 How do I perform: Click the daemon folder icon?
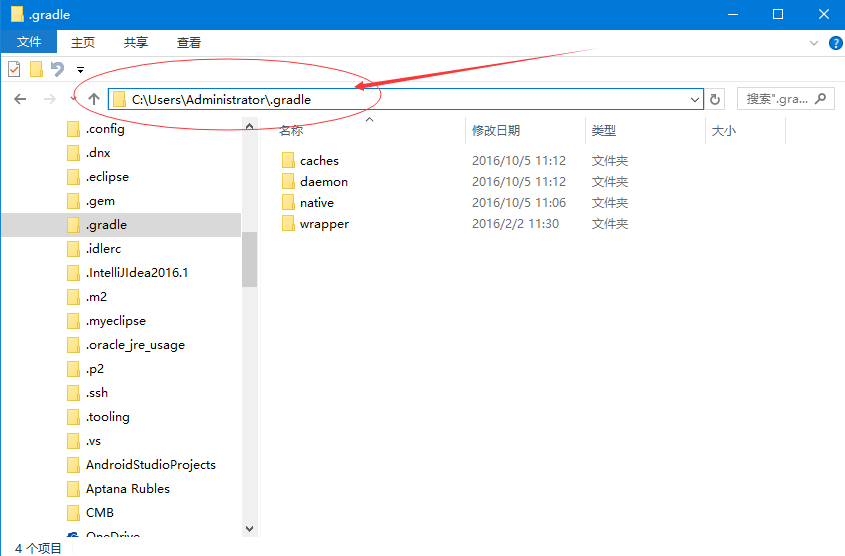[288, 181]
